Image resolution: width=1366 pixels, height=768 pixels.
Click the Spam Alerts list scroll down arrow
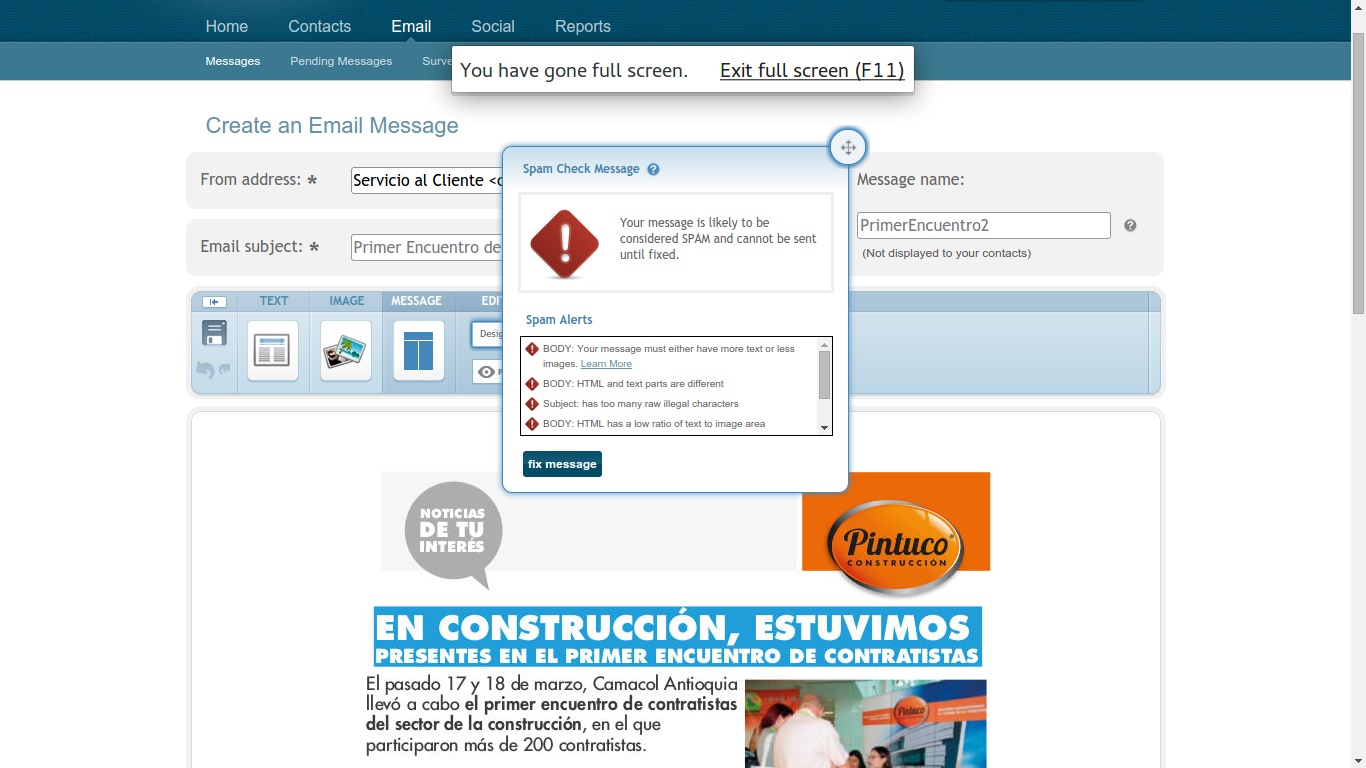pos(825,428)
